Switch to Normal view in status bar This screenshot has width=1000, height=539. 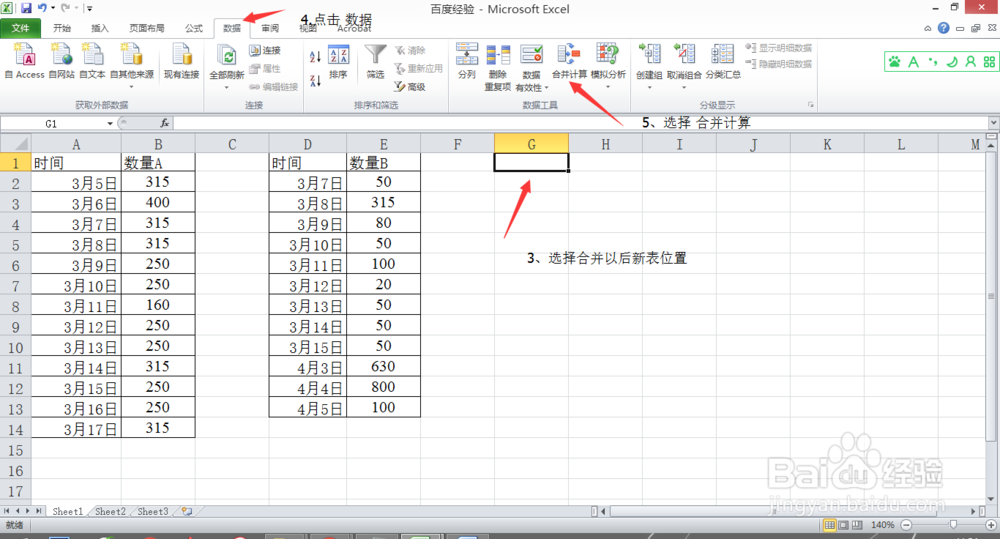[x=829, y=525]
